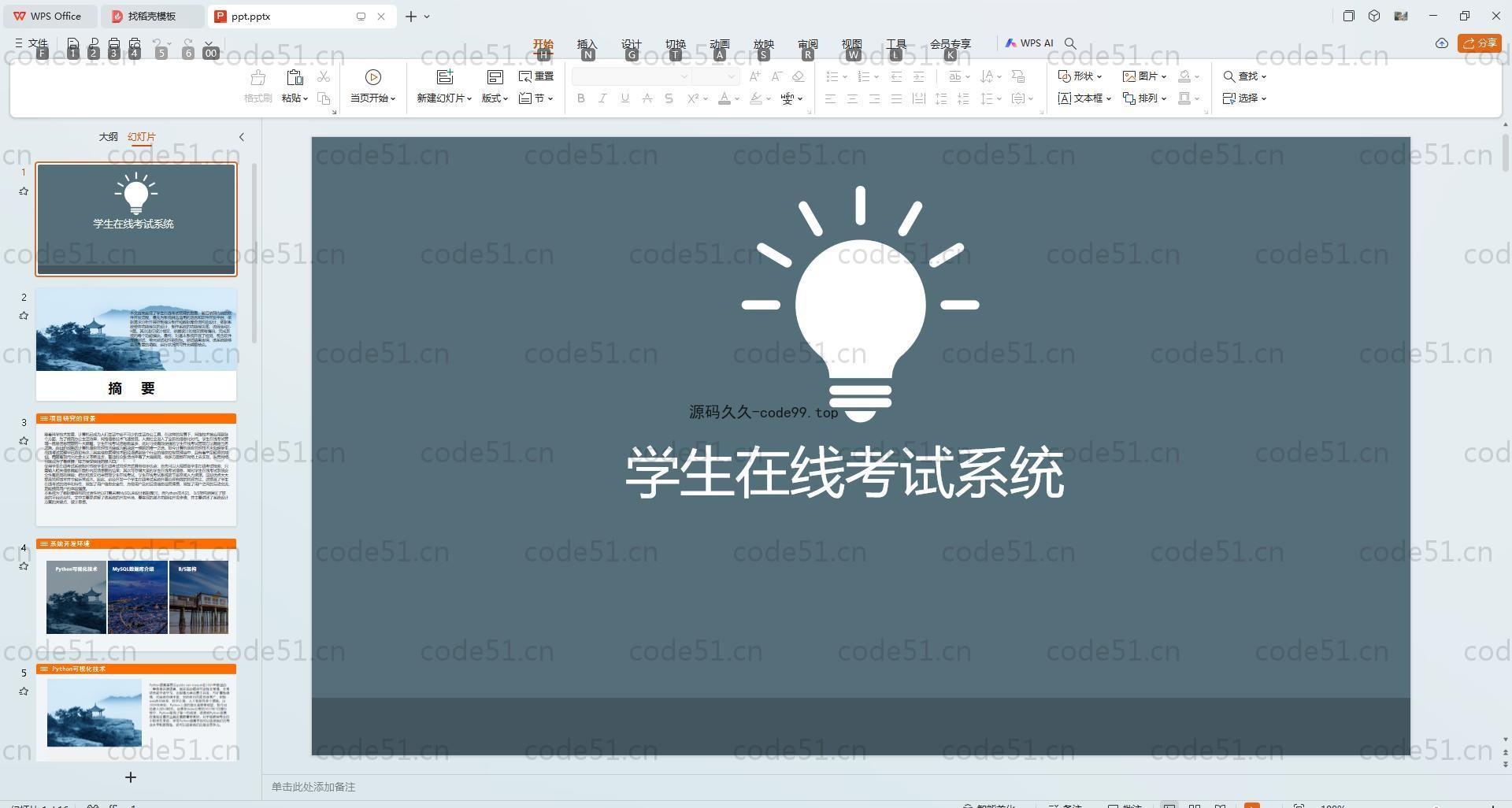Viewport: 1512px width, 808px height.
Task: Click the clear formatting eraser icon
Action: pos(799,76)
